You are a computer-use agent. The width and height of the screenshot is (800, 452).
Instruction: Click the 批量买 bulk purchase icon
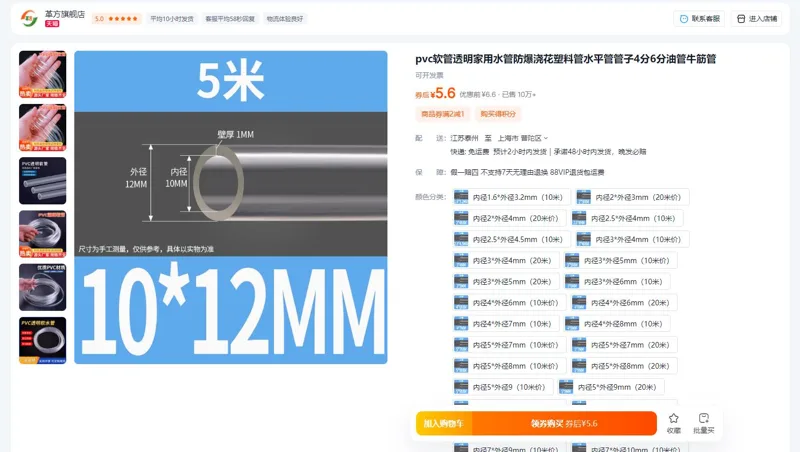coord(704,423)
